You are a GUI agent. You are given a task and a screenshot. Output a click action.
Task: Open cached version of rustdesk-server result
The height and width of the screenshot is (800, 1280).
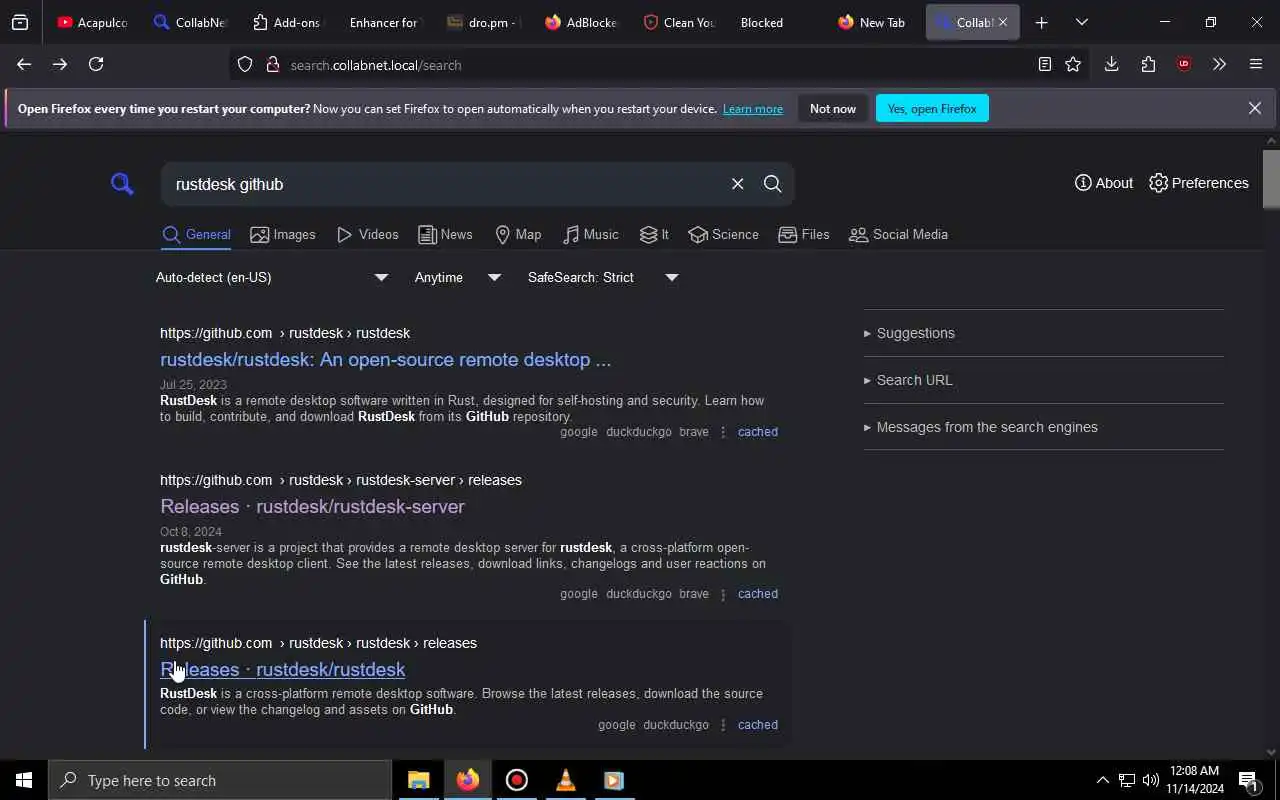pyautogui.click(x=757, y=594)
